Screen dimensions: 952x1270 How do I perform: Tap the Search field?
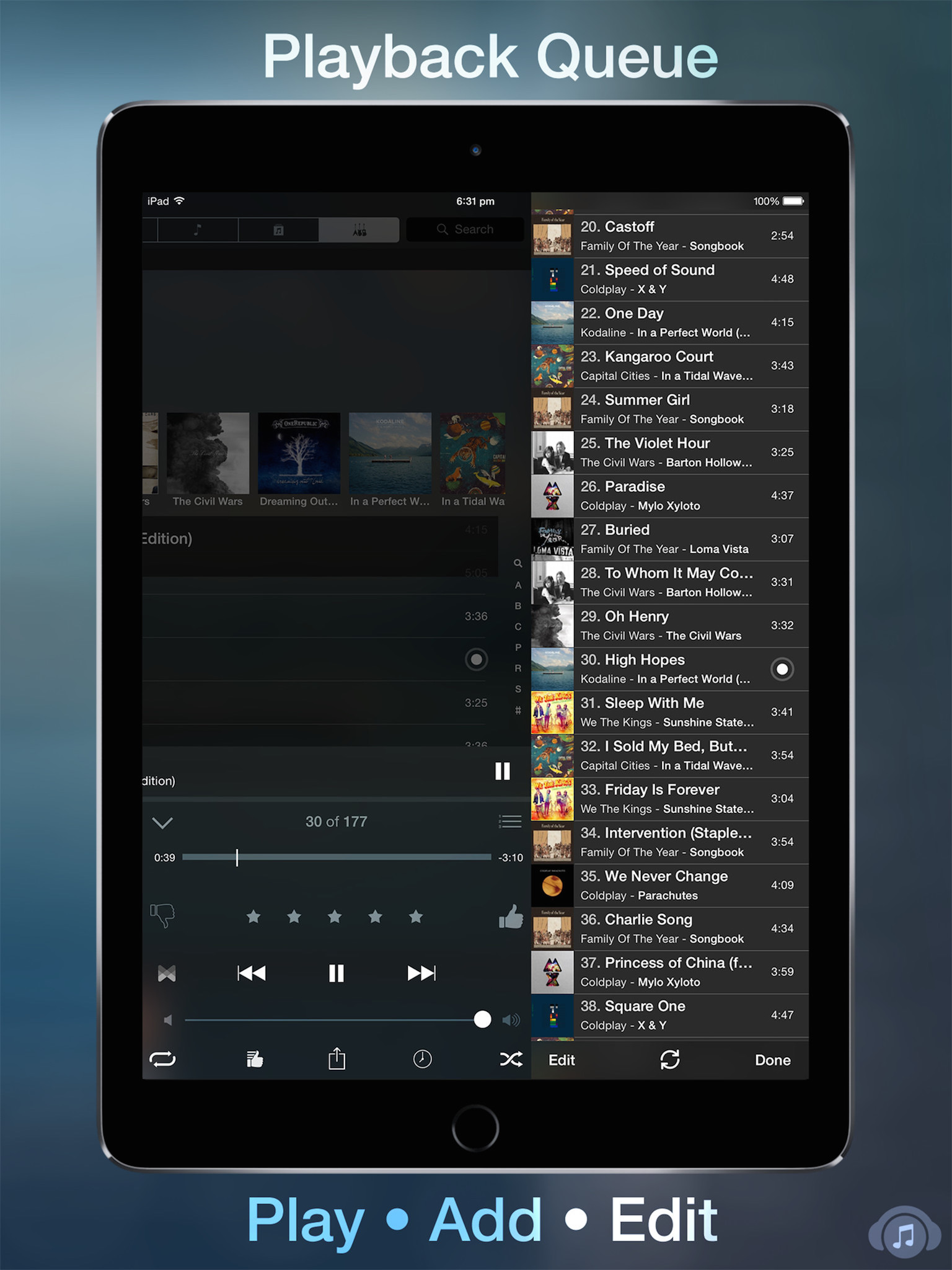[465, 229]
